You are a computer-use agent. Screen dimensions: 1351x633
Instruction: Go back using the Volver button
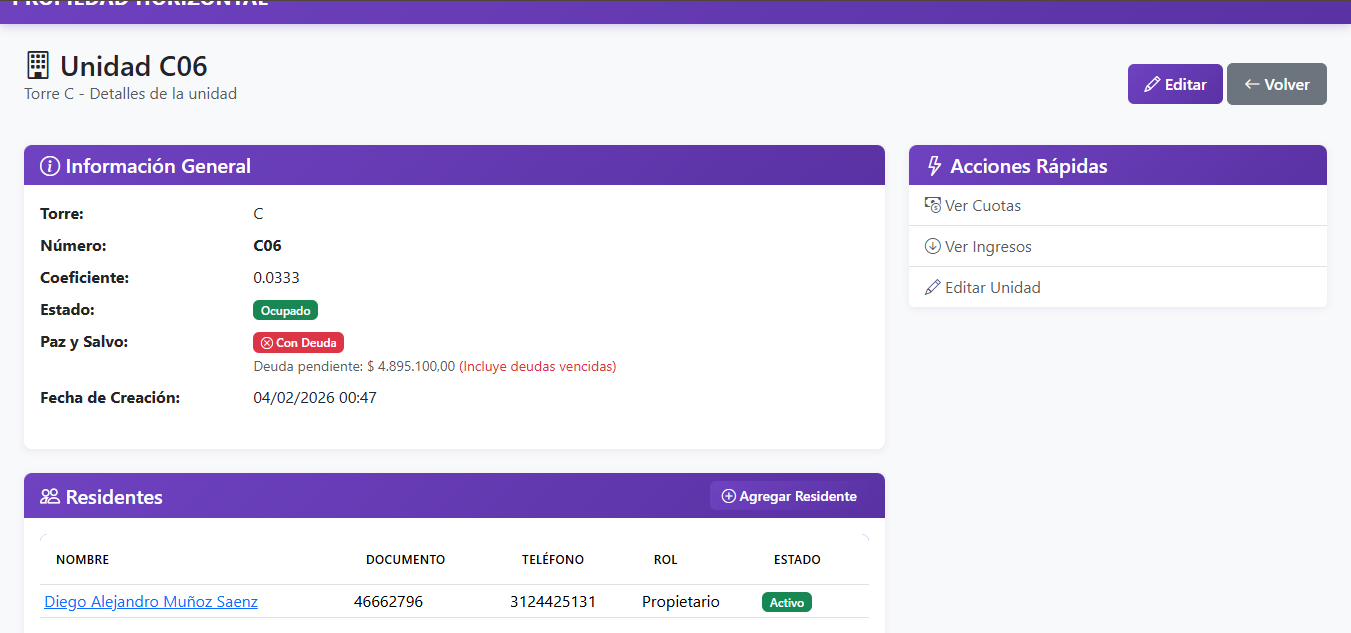click(x=1276, y=84)
